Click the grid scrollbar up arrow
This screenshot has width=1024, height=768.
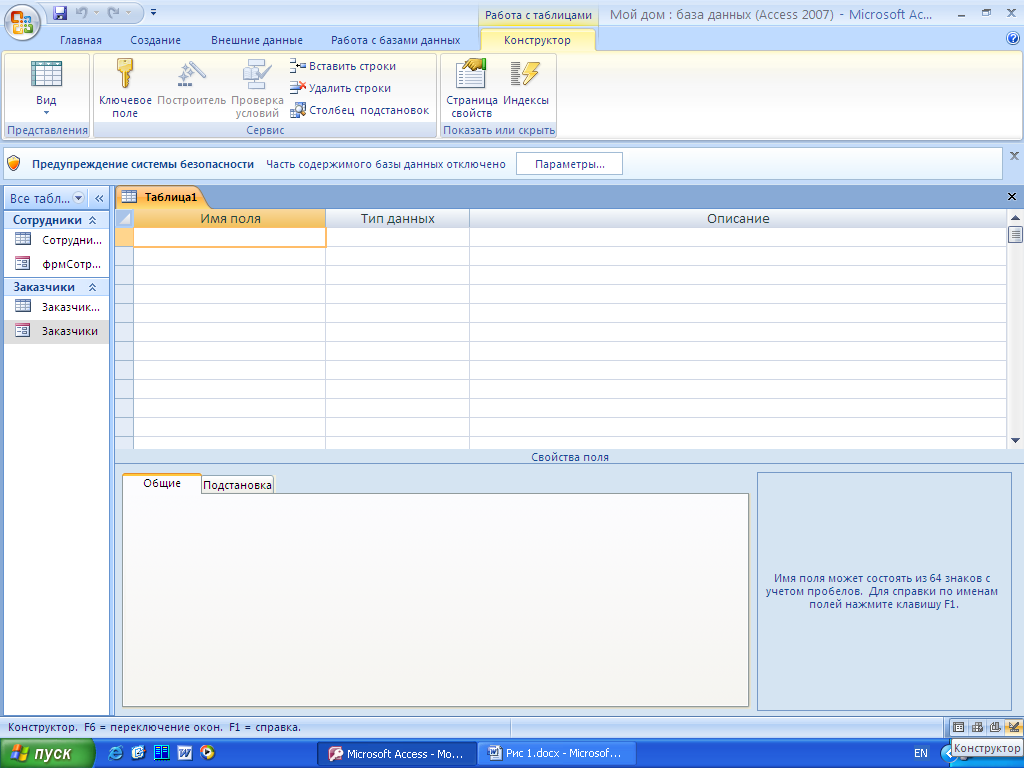pos(1015,217)
